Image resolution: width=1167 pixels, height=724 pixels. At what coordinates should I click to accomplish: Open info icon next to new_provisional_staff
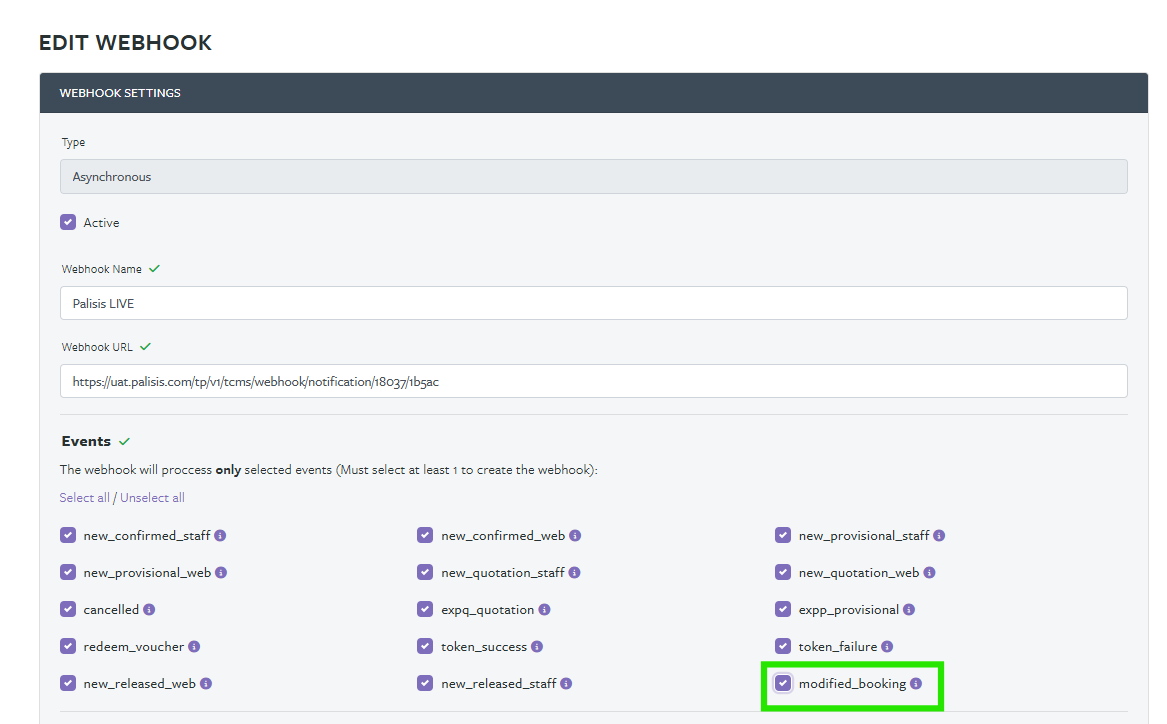(x=939, y=536)
